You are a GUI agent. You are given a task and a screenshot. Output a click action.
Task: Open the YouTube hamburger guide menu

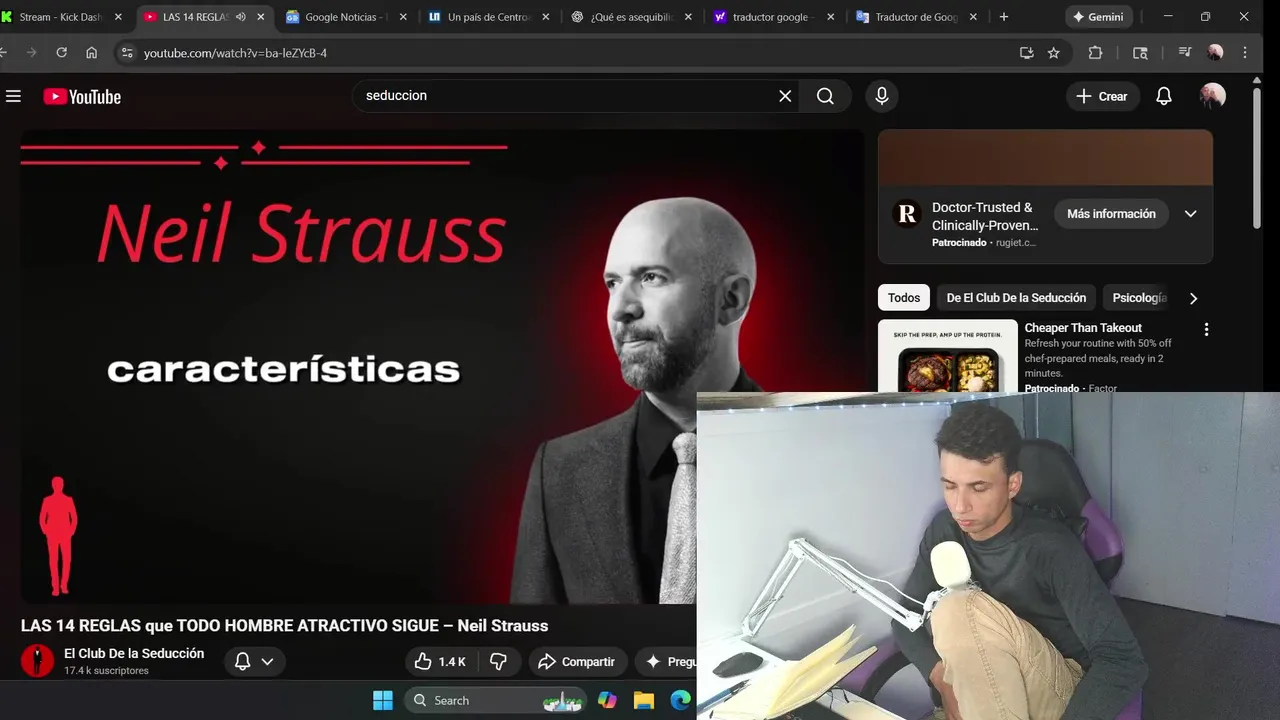[x=13, y=96]
